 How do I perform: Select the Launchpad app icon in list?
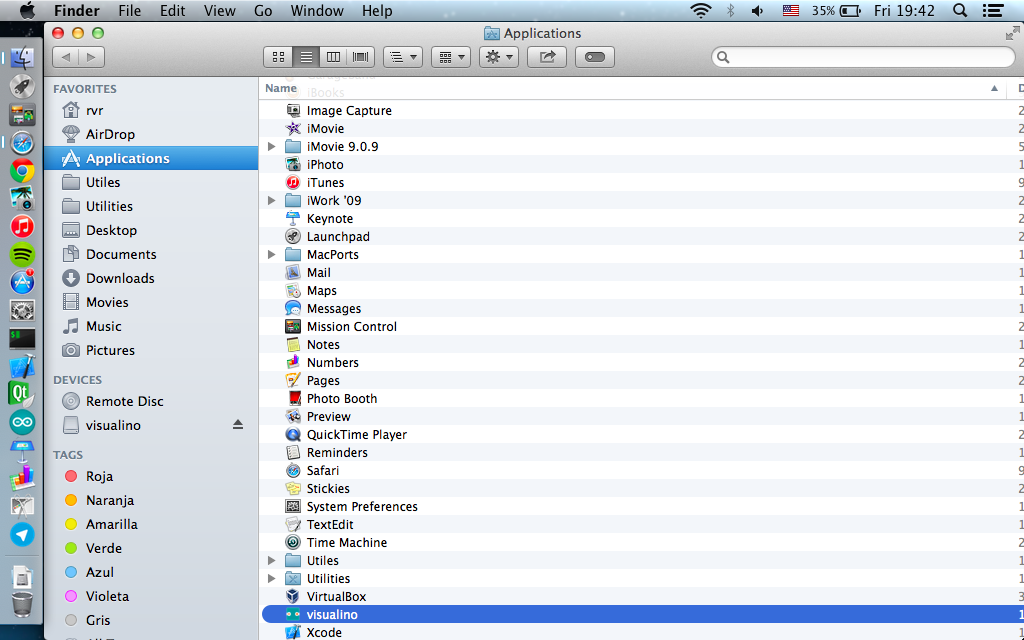pyautogui.click(x=293, y=236)
